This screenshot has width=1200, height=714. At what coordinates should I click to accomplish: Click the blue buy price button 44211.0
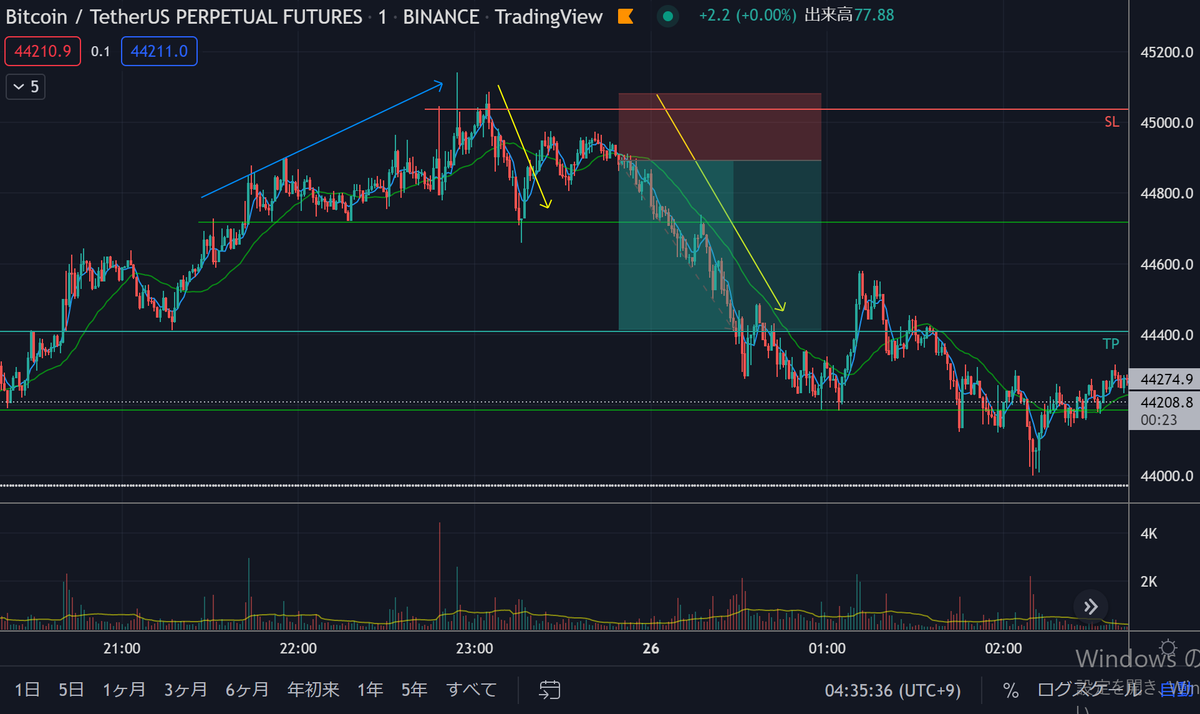(x=159, y=51)
